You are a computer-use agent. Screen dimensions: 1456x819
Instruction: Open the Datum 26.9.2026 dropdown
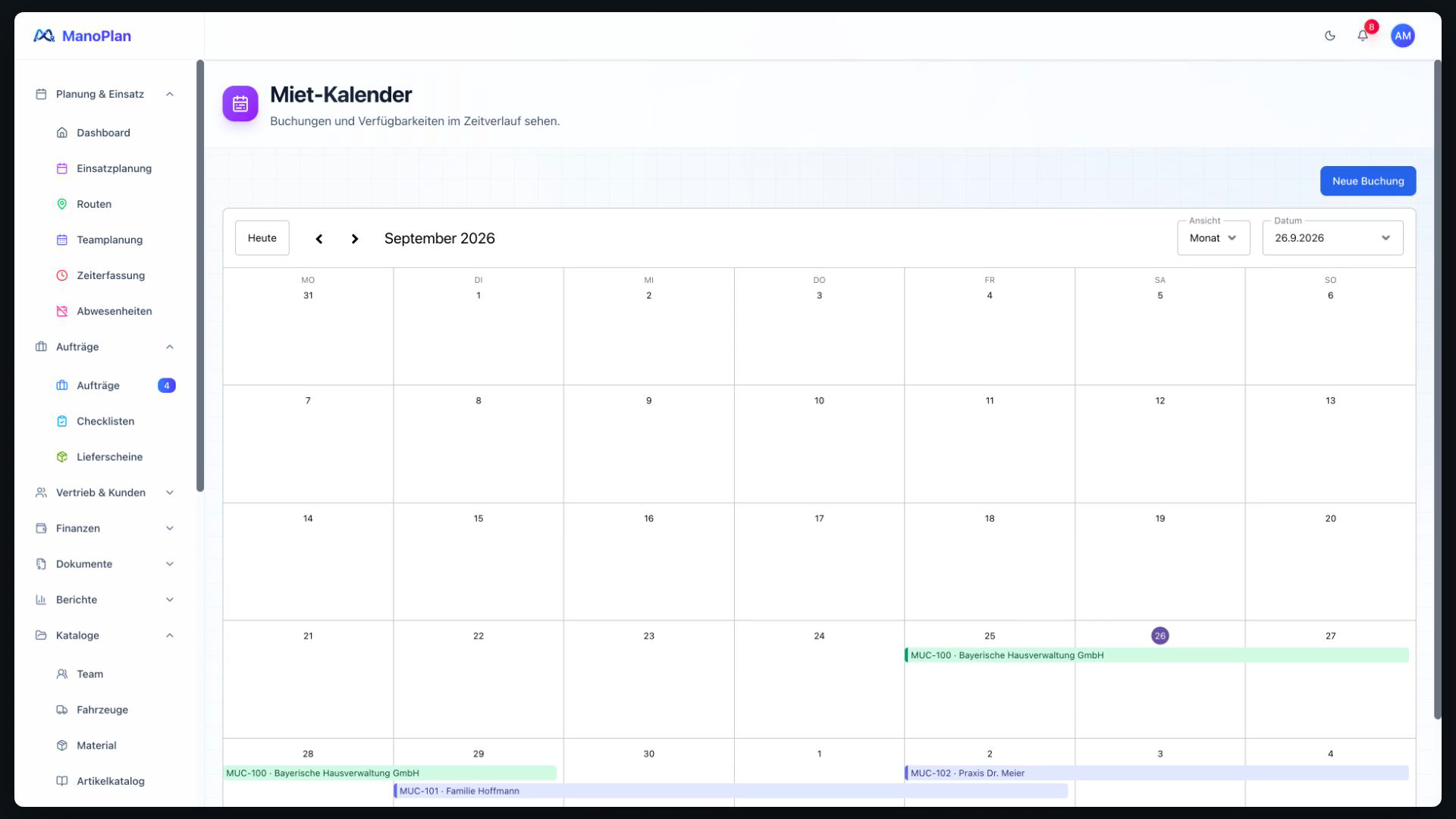[x=1332, y=238]
